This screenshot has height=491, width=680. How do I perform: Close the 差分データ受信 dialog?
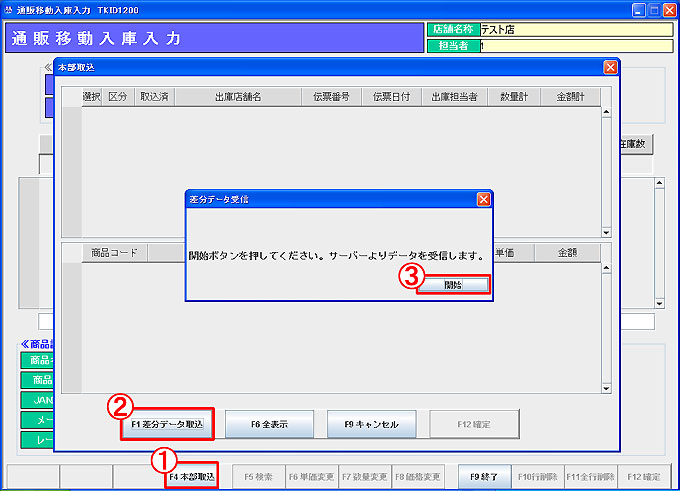point(484,199)
